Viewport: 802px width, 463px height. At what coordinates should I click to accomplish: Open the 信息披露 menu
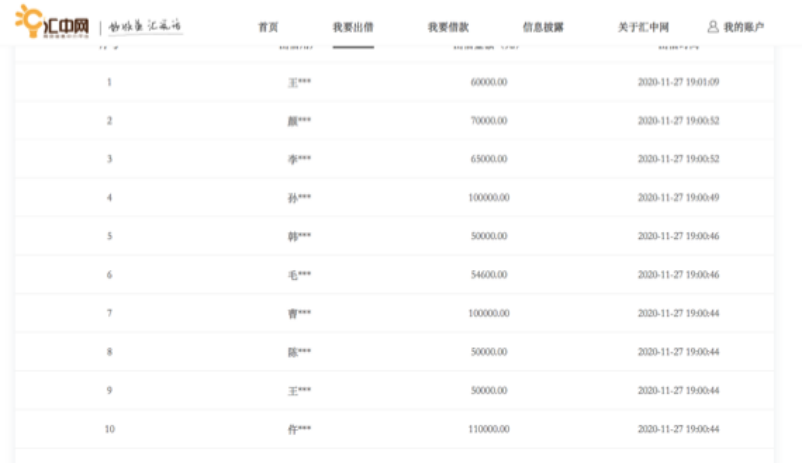(x=543, y=27)
